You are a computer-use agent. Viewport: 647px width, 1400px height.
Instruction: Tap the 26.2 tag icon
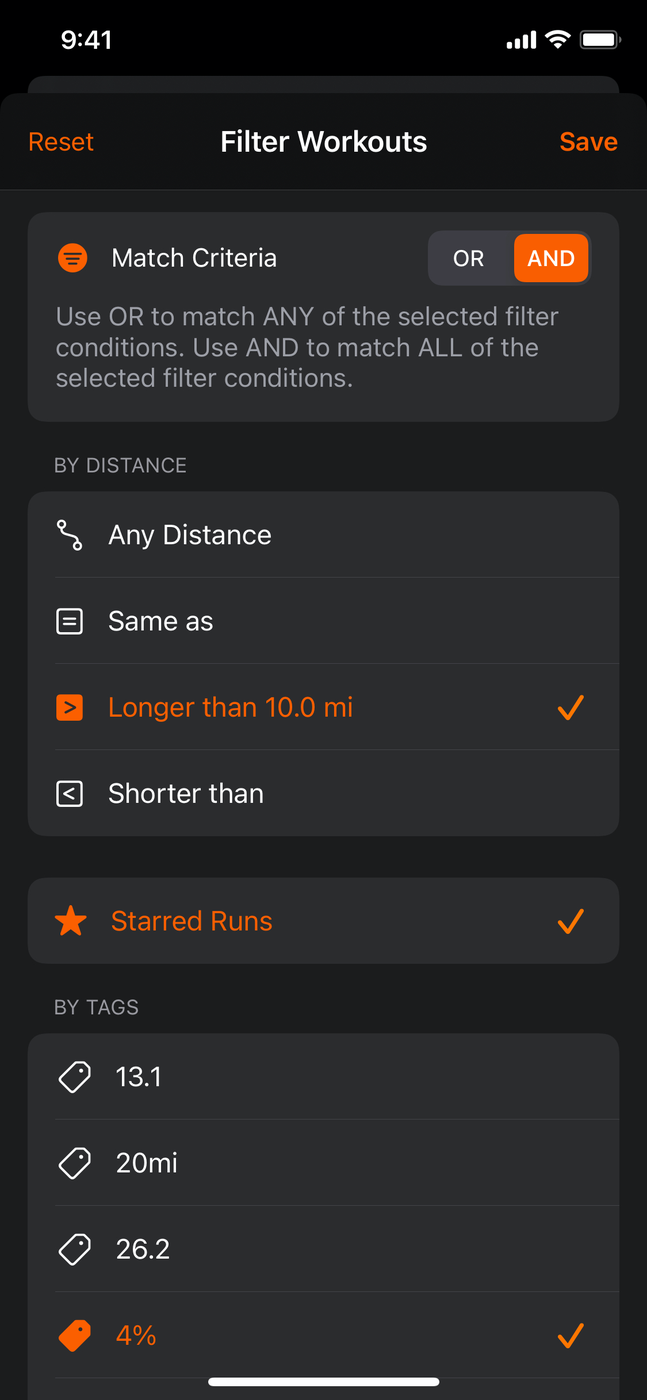click(x=74, y=1249)
